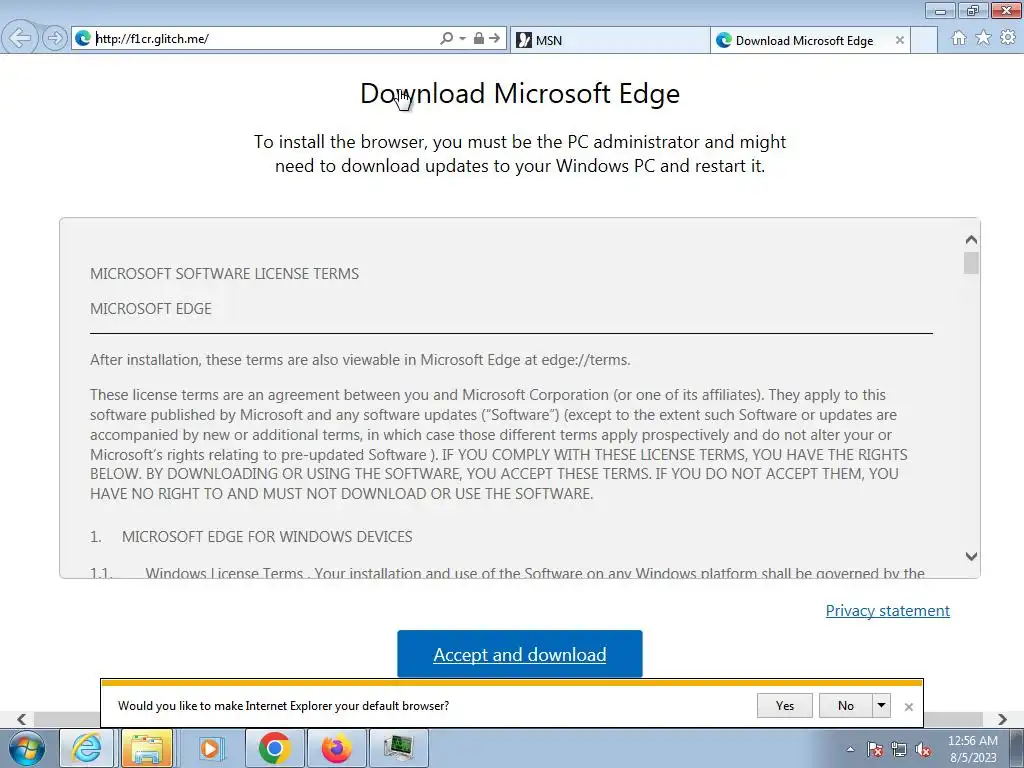The height and width of the screenshot is (768, 1024).
Task: Click the muted volume tray icon
Action: coord(923,749)
